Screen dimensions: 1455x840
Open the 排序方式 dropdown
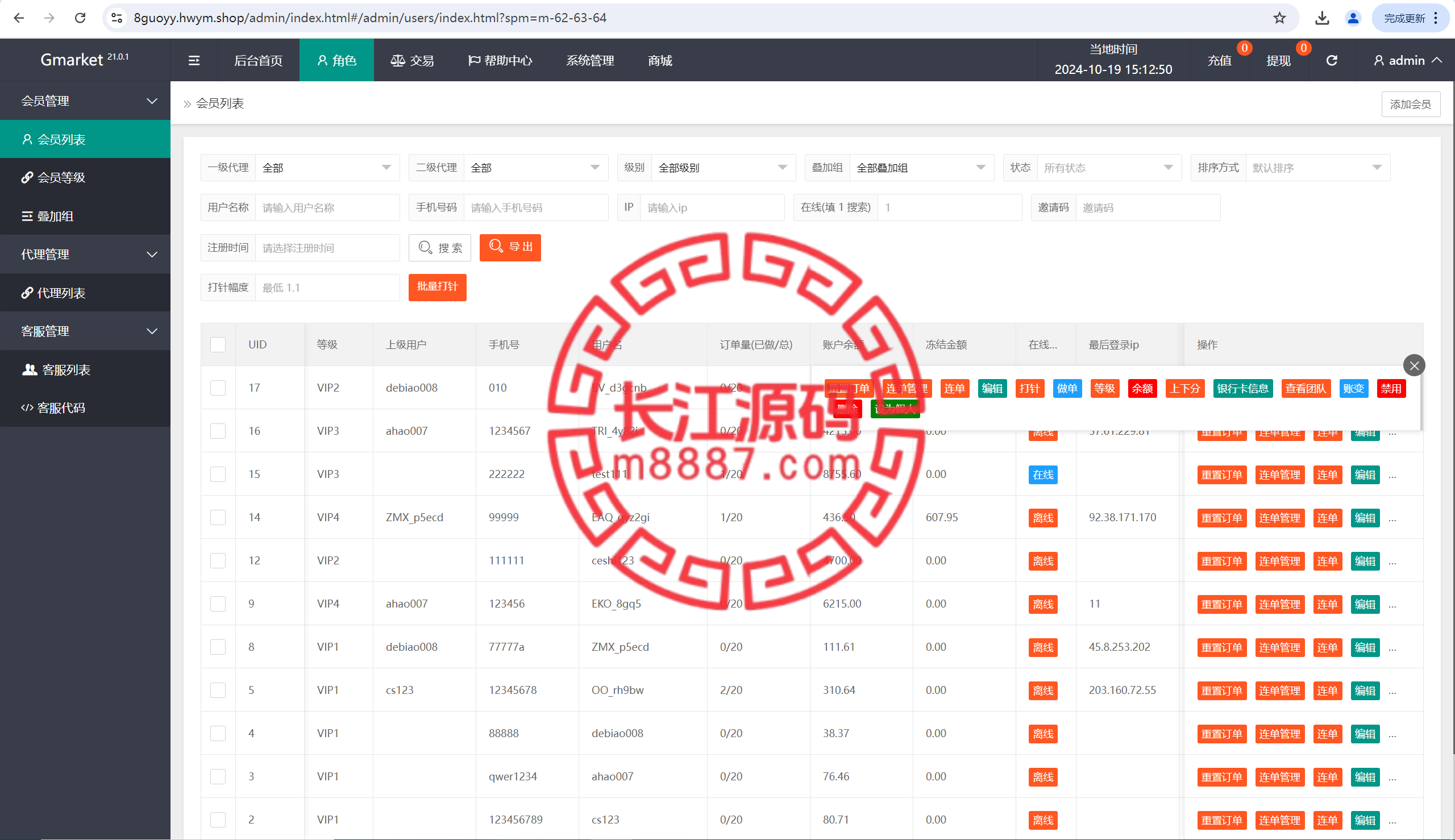pyautogui.click(x=1317, y=167)
